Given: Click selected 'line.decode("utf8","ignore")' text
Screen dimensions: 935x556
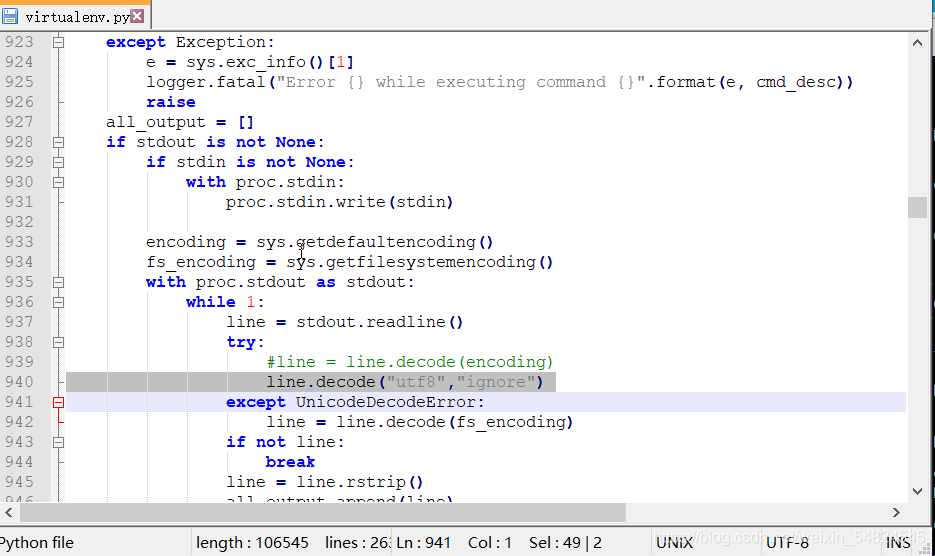Looking at the screenshot, I should pos(405,382).
